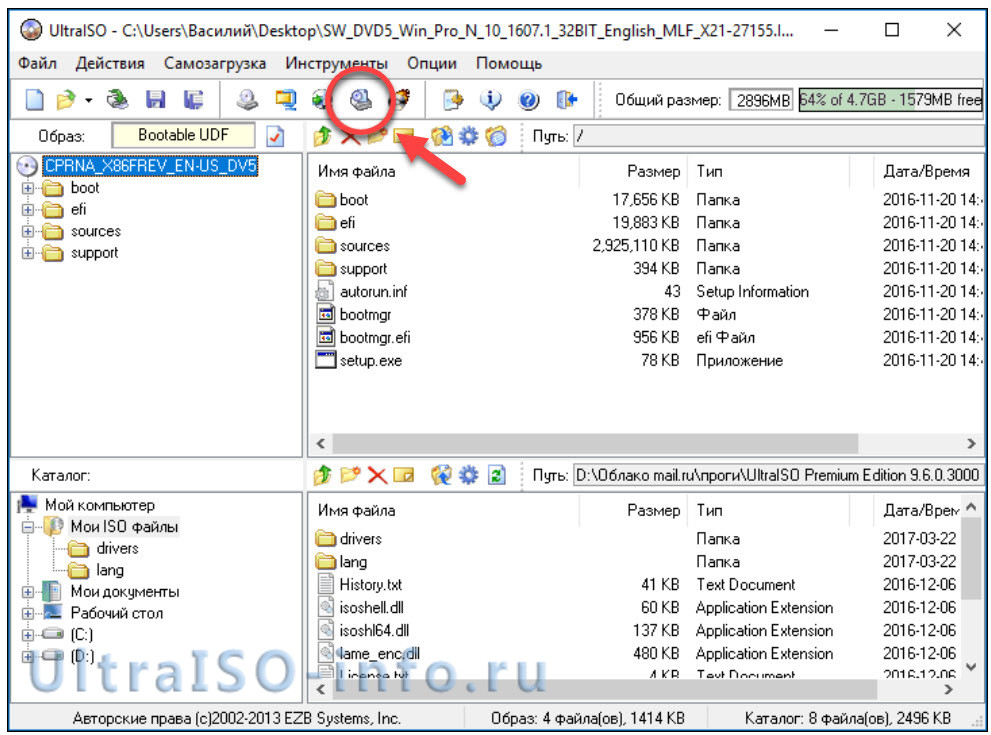Click the blue info bubble icon
Screen dimensions: 991x735
(x=490, y=100)
